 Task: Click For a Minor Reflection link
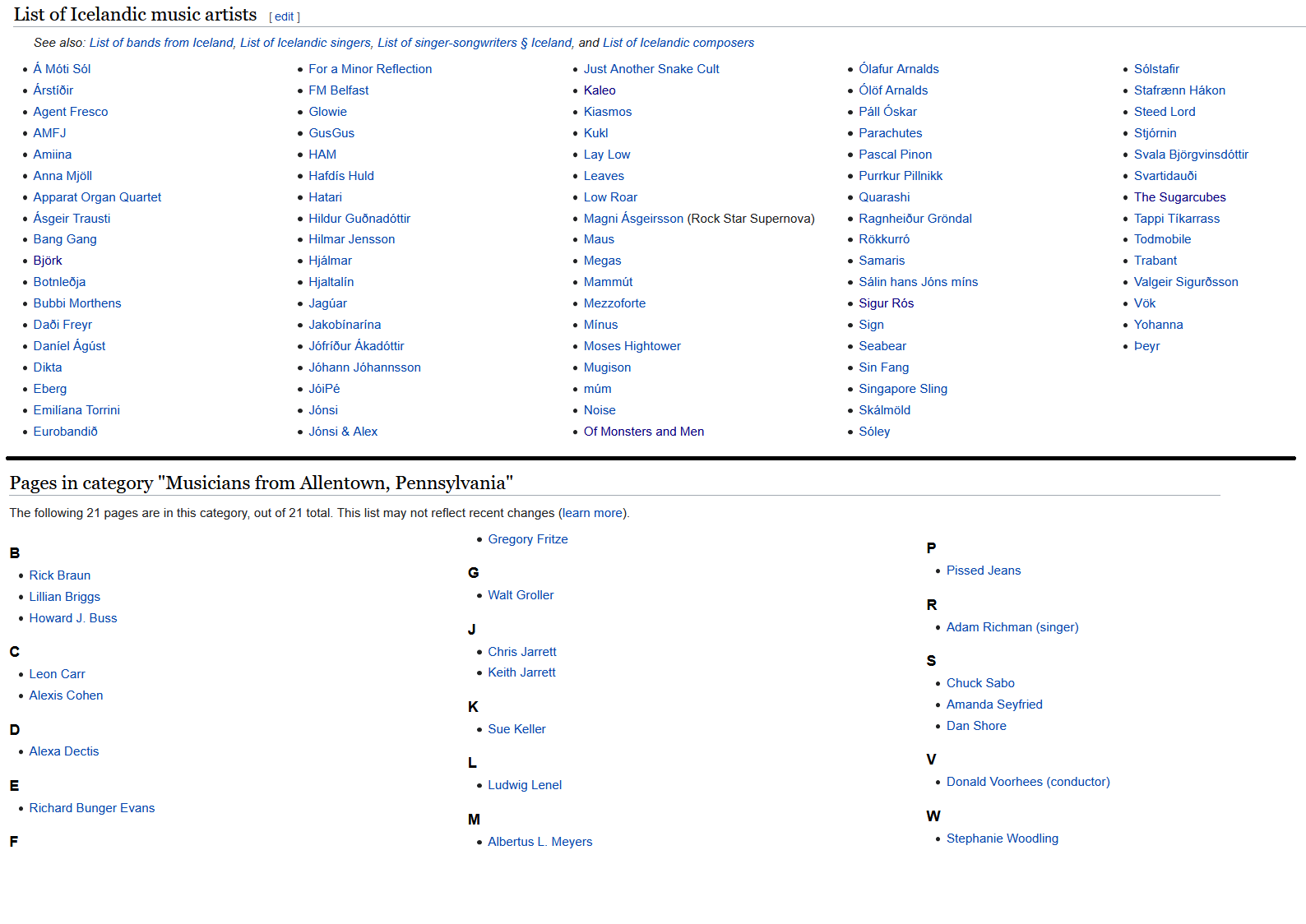[370, 69]
